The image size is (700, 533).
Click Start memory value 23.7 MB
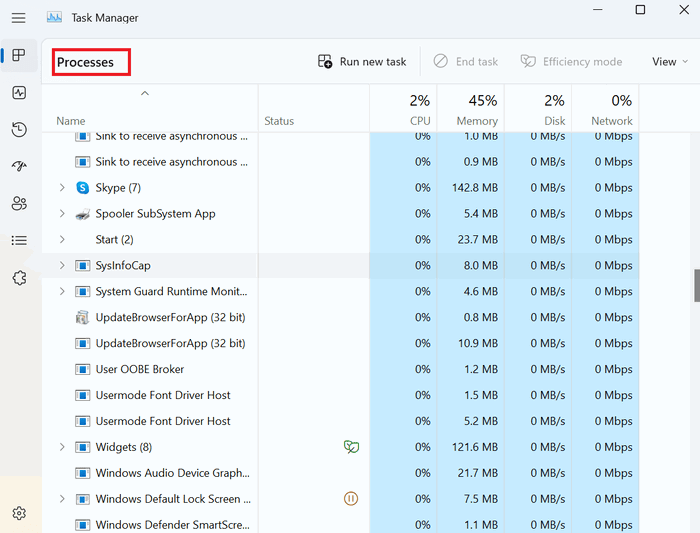(x=478, y=240)
